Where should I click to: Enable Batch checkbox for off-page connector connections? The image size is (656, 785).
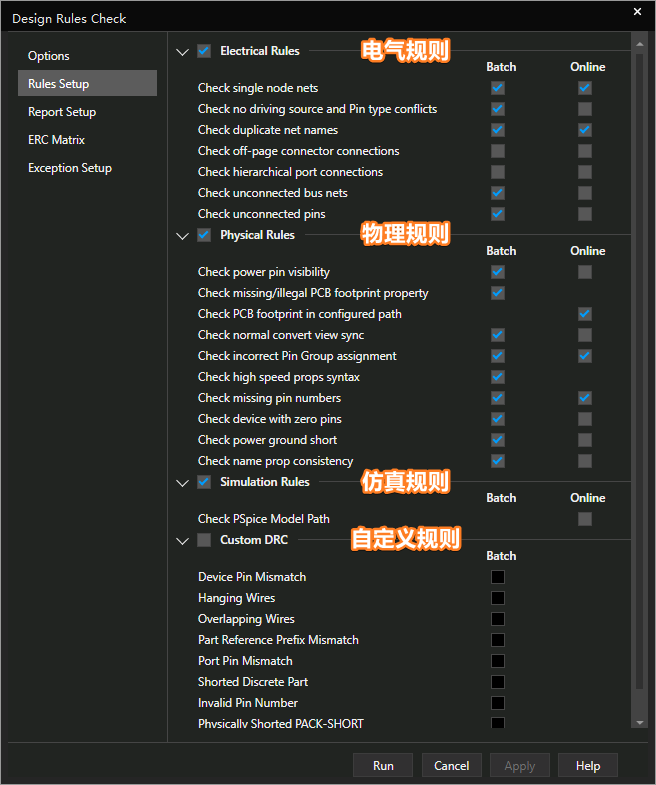[498, 151]
